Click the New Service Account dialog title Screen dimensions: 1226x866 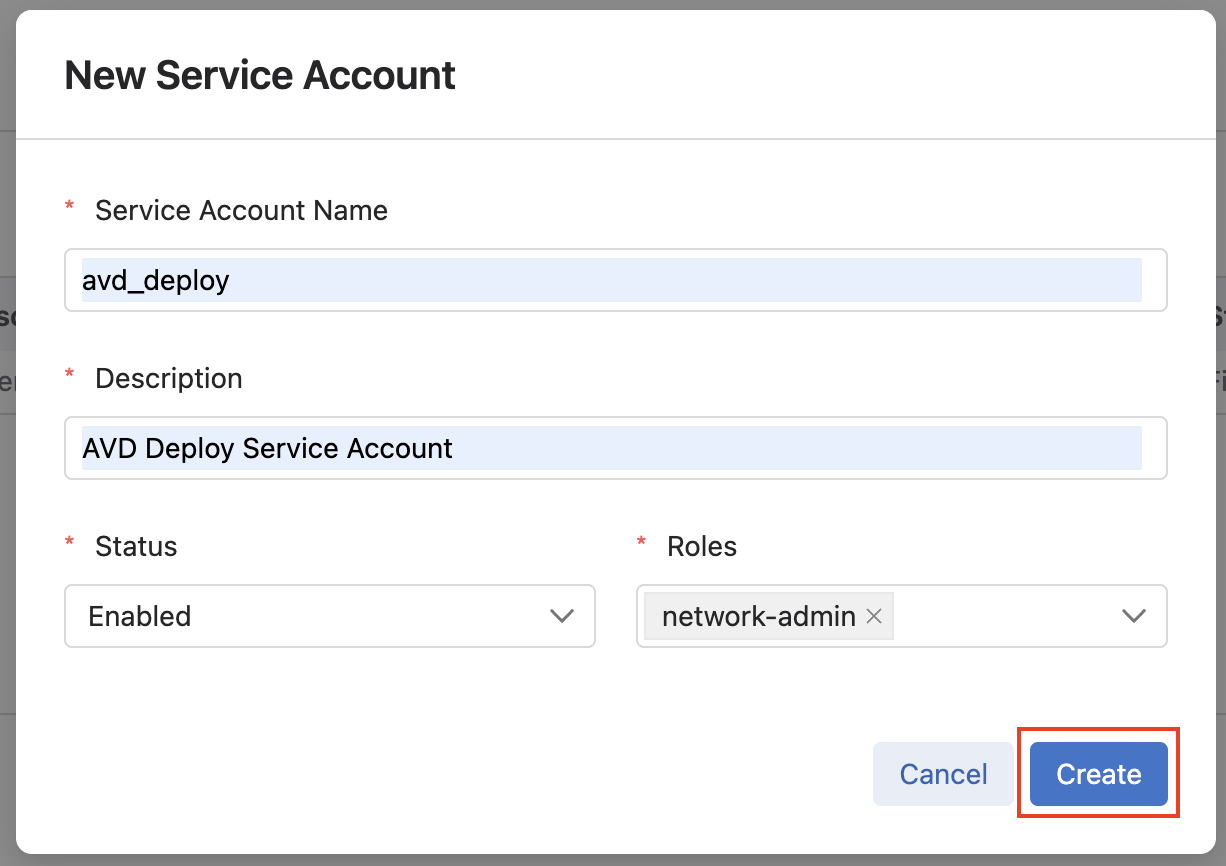coord(260,75)
